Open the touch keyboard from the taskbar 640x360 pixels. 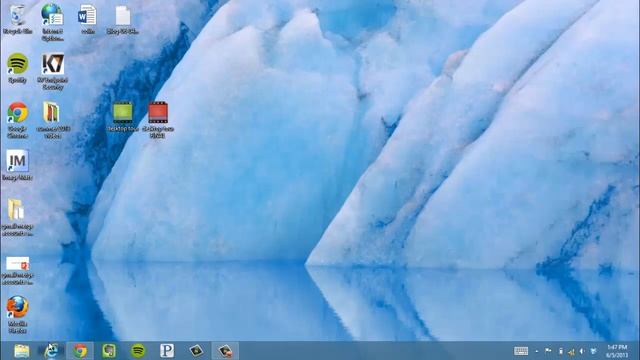(x=521, y=351)
